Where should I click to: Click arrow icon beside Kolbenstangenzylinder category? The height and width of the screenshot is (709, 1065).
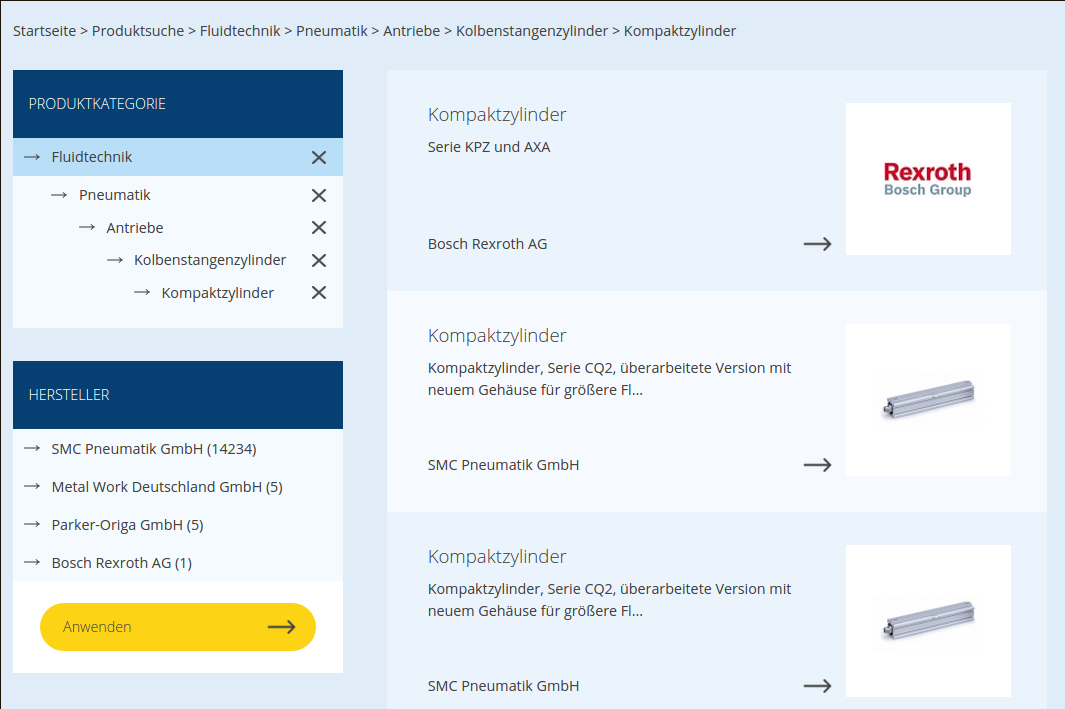tap(115, 259)
